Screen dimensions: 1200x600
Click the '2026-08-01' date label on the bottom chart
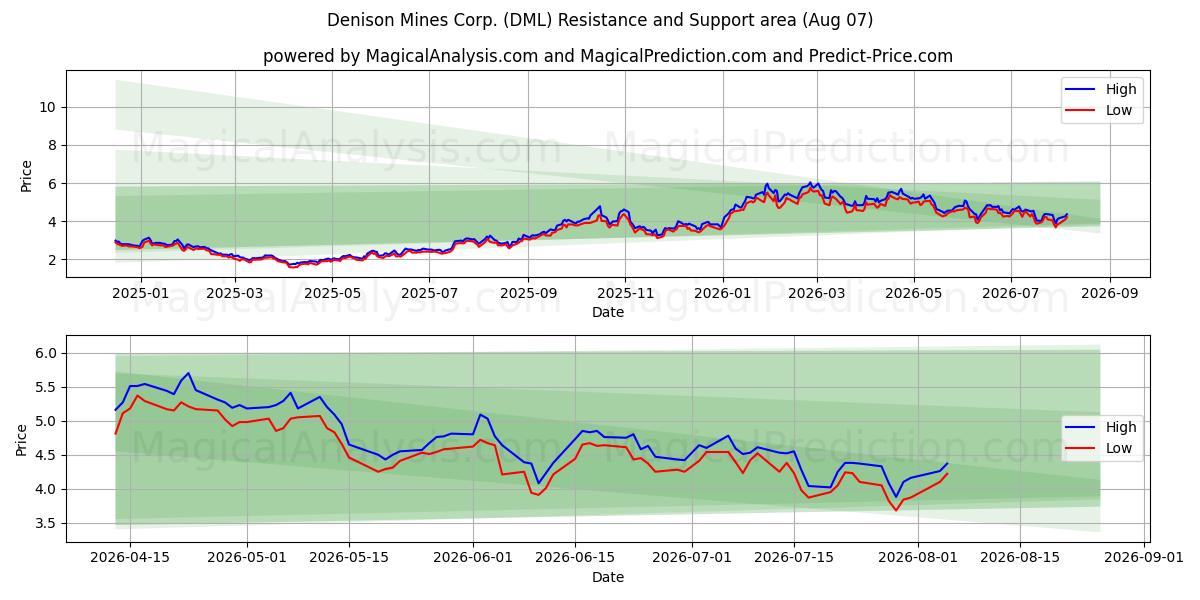918,559
